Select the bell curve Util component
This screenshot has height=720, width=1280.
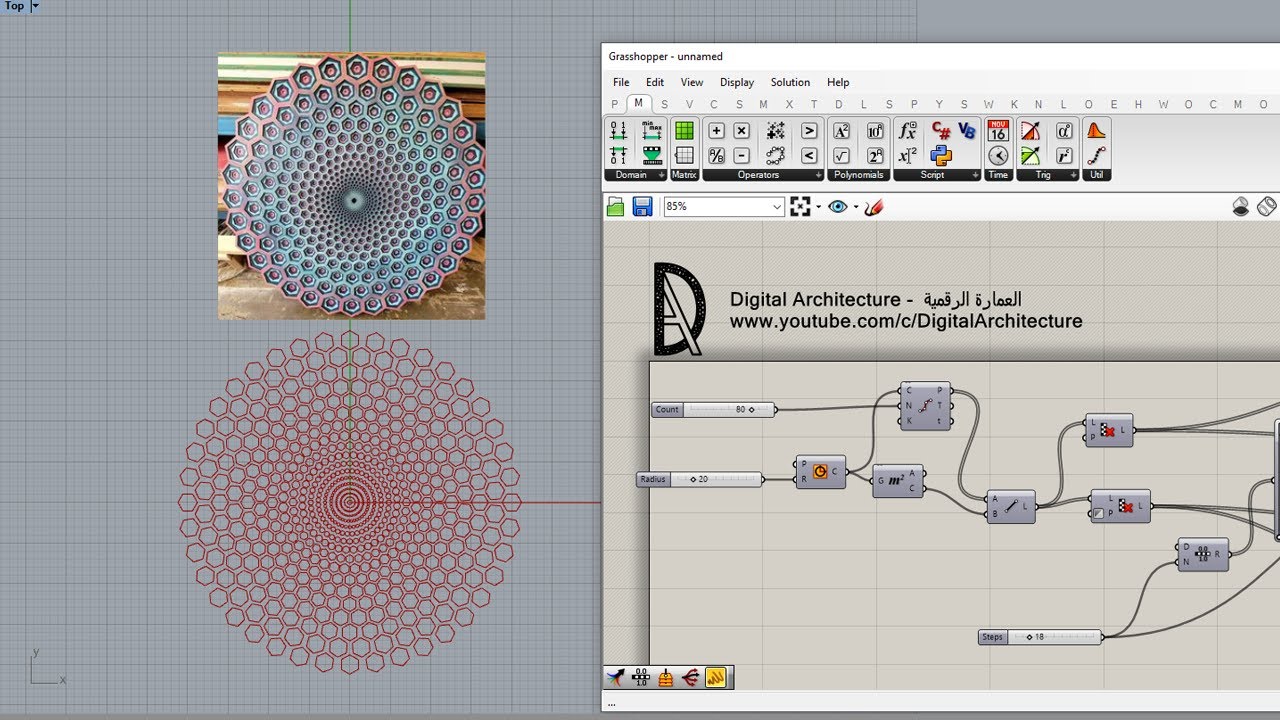coord(1096,131)
